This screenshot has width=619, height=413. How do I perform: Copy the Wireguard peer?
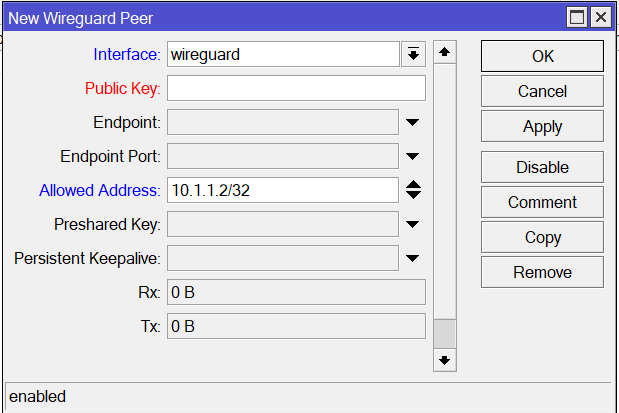(542, 237)
